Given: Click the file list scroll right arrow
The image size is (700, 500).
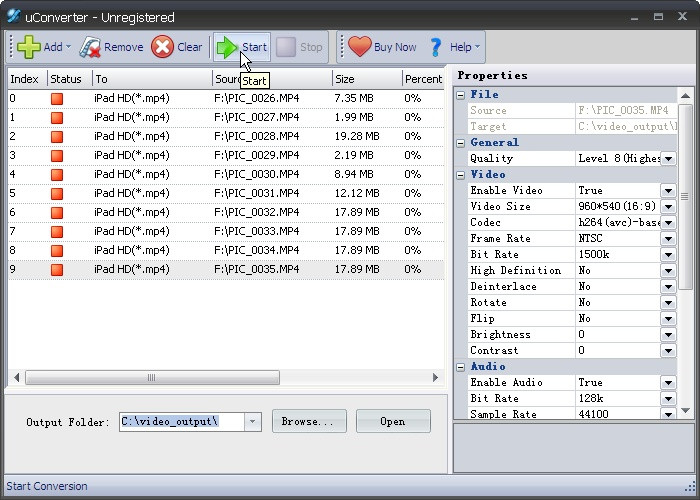Looking at the screenshot, I should tap(435, 378).
